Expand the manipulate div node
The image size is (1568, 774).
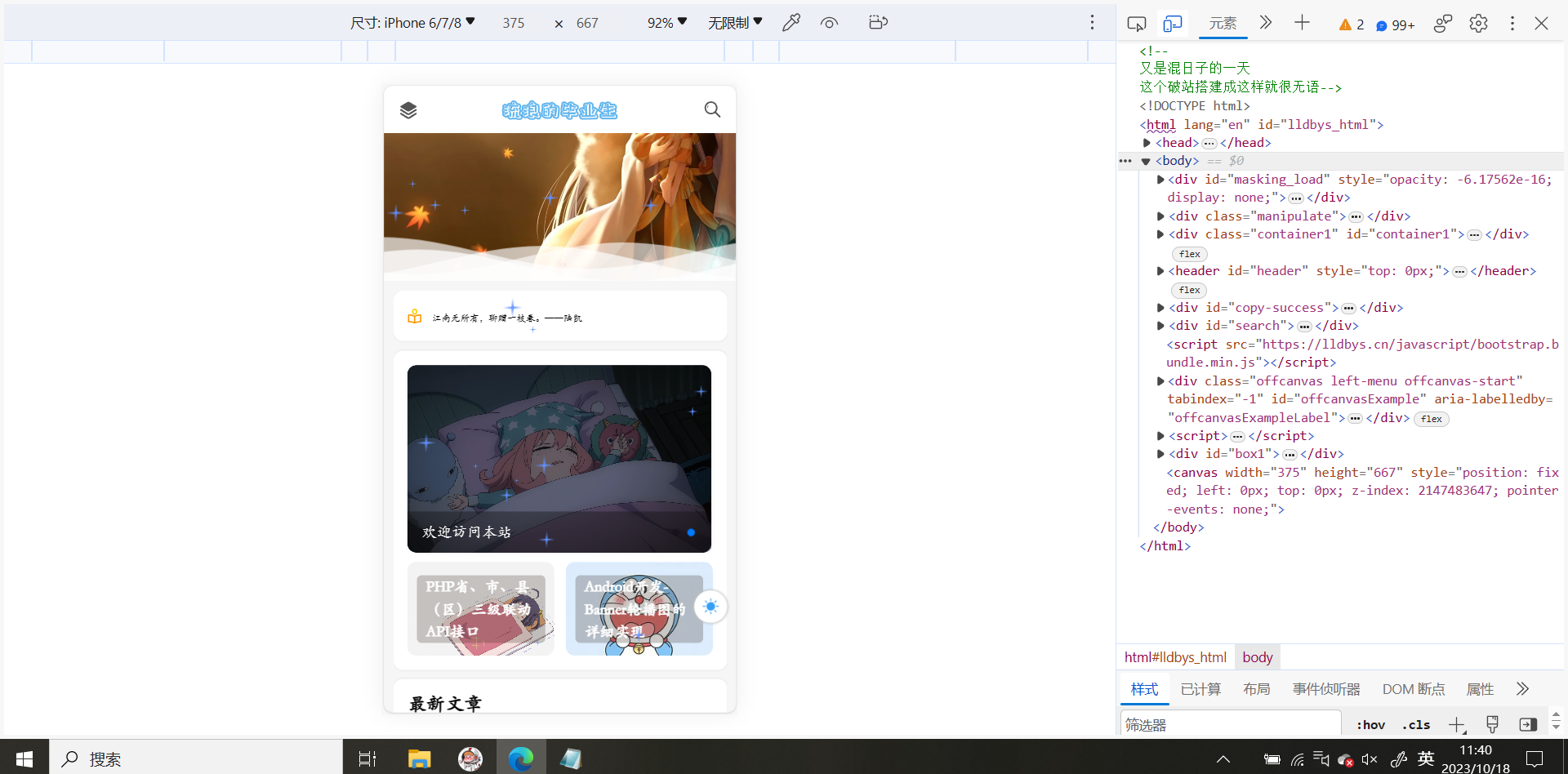coord(1160,216)
